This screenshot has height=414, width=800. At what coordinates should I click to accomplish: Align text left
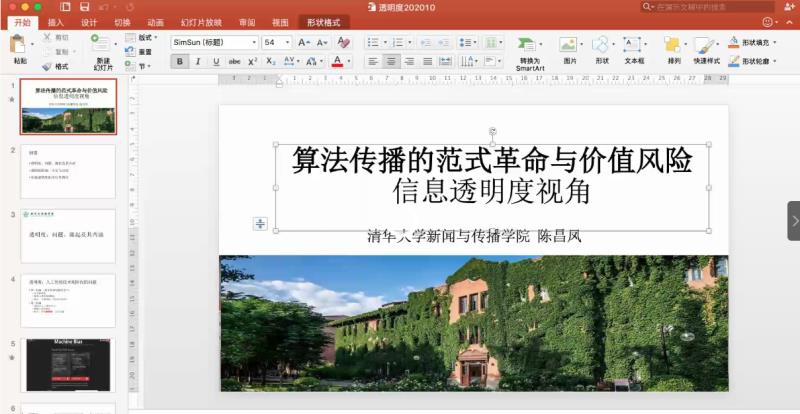click(373, 62)
